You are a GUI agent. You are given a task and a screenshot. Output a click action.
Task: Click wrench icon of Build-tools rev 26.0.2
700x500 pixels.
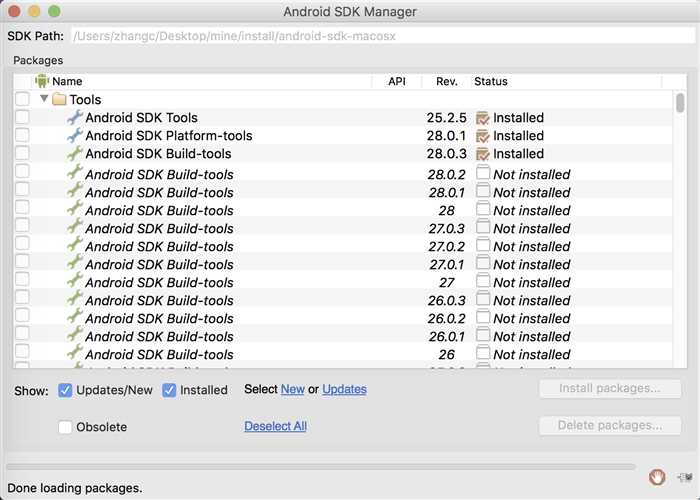click(x=75, y=316)
